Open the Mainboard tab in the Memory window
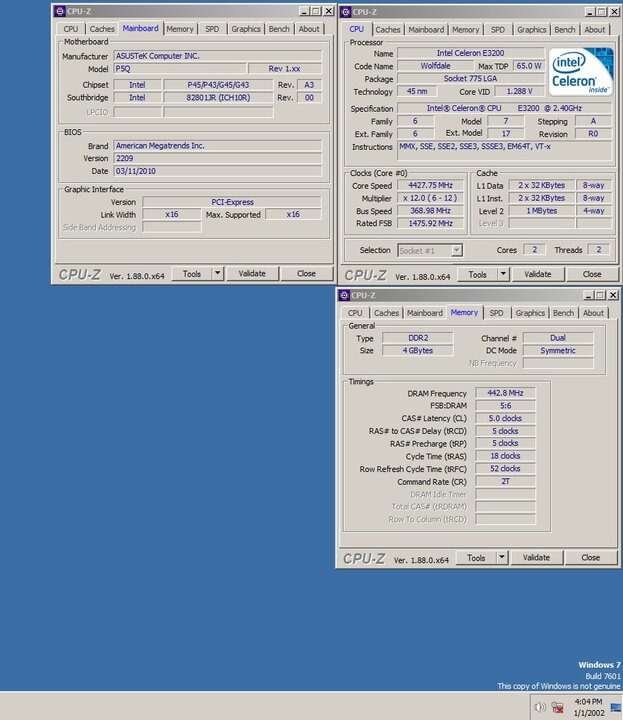Image resolution: width=623 pixels, height=720 pixels. point(425,313)
